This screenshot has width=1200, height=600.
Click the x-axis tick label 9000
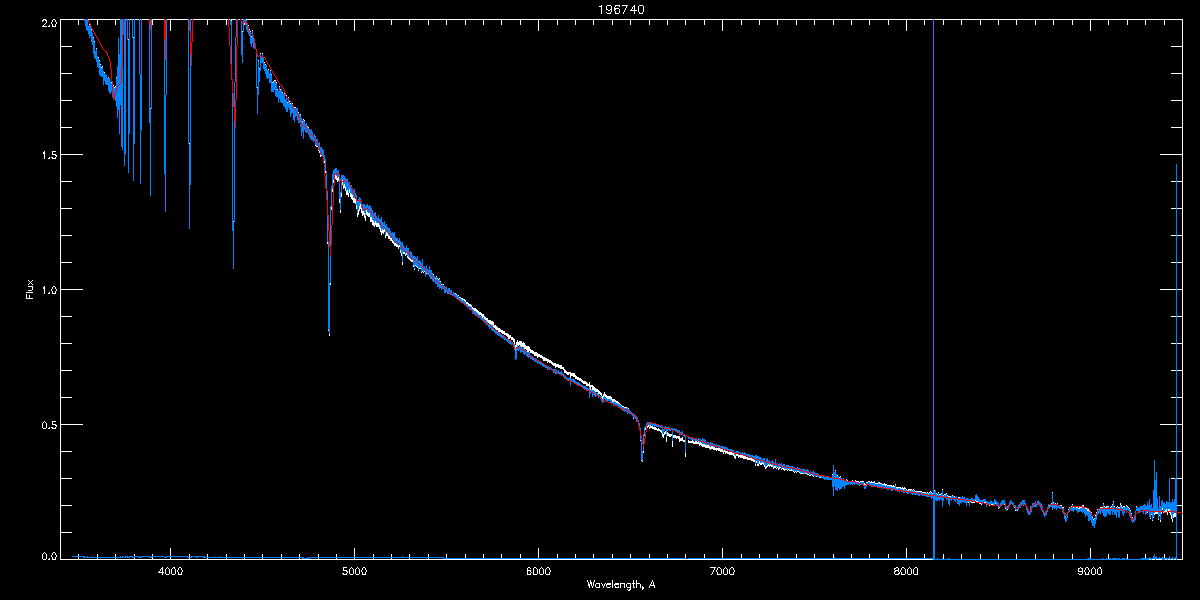click(1090, 572)
